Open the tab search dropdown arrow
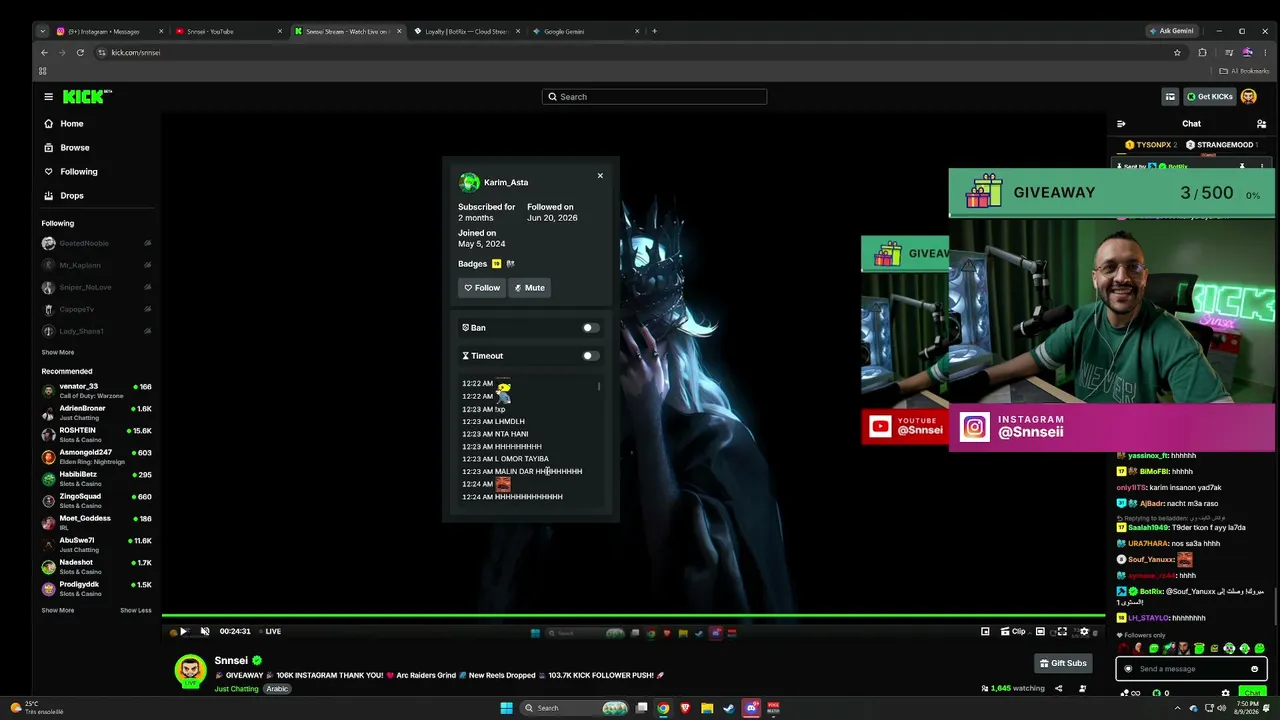The height and width of the screenshot is (720, 1280). (x=42, y=31)
